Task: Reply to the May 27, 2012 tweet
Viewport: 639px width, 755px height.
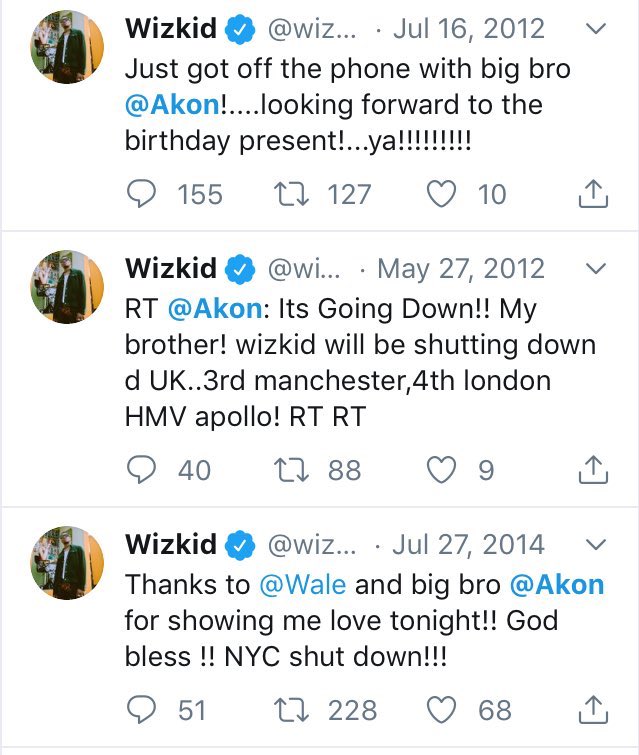Action: click(146, 469)
